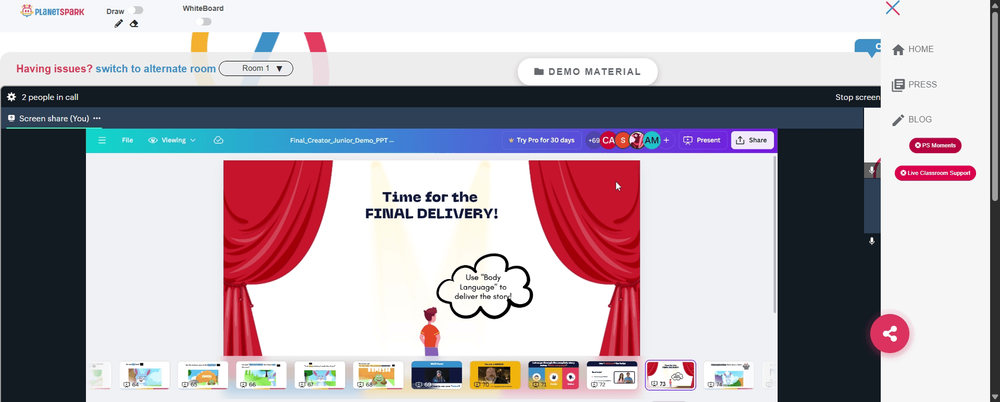The image size is (1000, 402).
Task: Click the cloud save status icon
Action: 219,140
